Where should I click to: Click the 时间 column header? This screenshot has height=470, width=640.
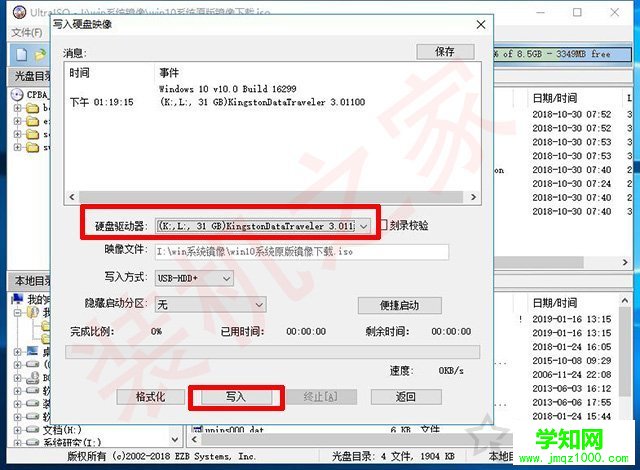pyautogui.click(x=79, y=73)
